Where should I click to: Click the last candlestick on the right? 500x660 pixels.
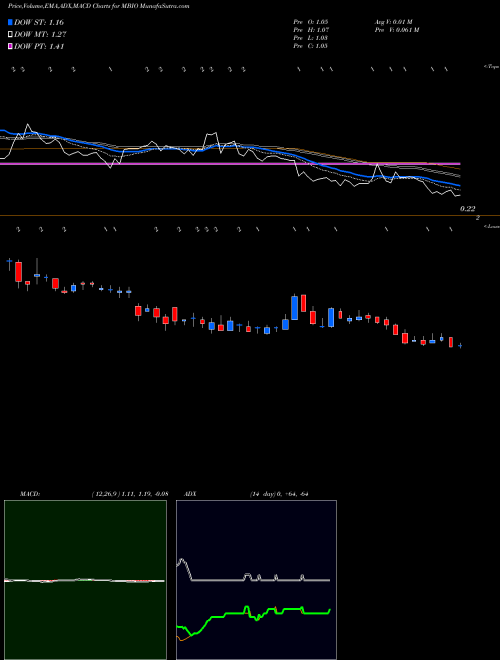(x=460, y=346)
